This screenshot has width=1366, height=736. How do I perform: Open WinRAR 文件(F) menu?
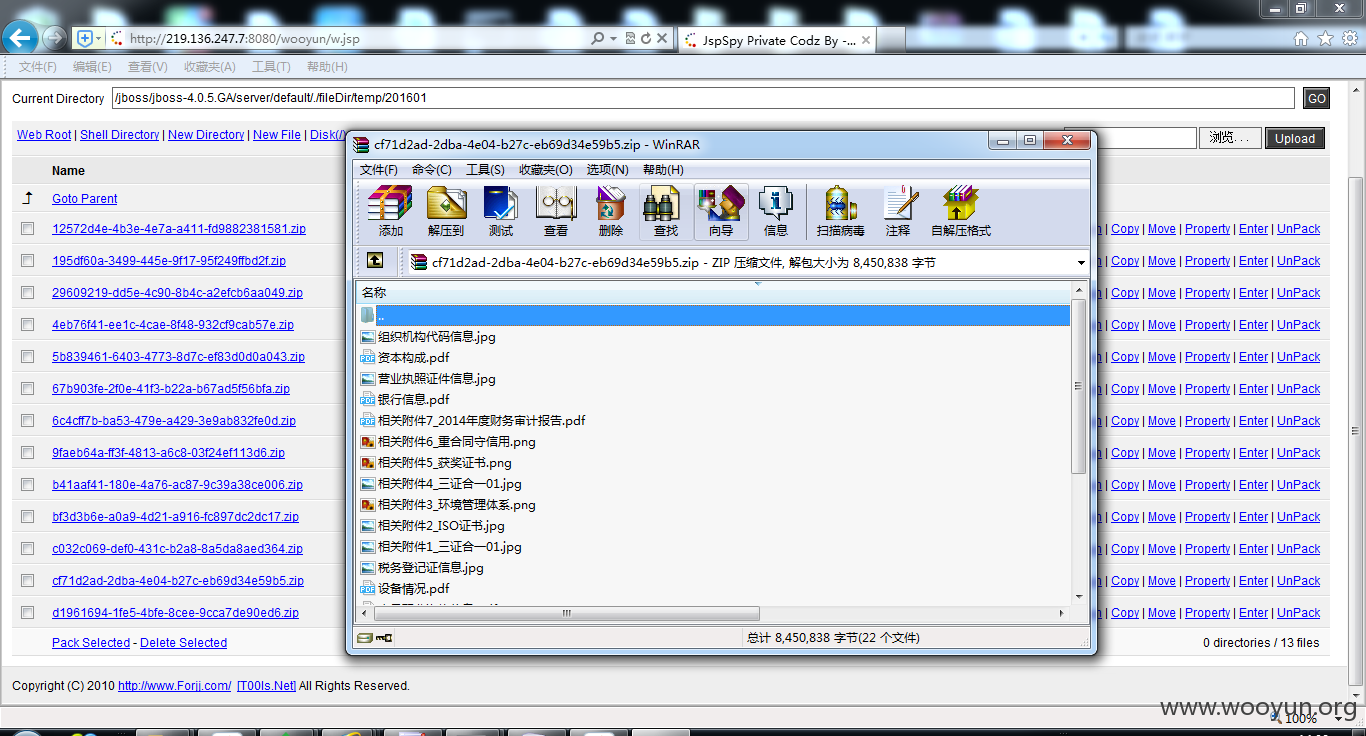(x=379, y=170)
